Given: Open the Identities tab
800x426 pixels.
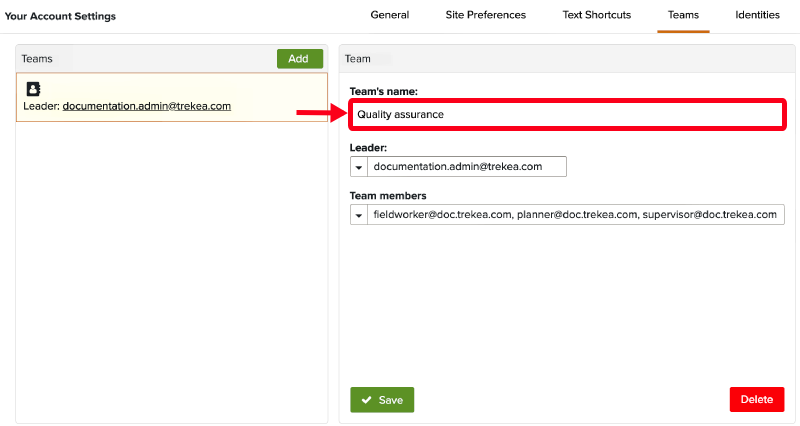Looking at the screenshot, I should click(x=758, y=16).
